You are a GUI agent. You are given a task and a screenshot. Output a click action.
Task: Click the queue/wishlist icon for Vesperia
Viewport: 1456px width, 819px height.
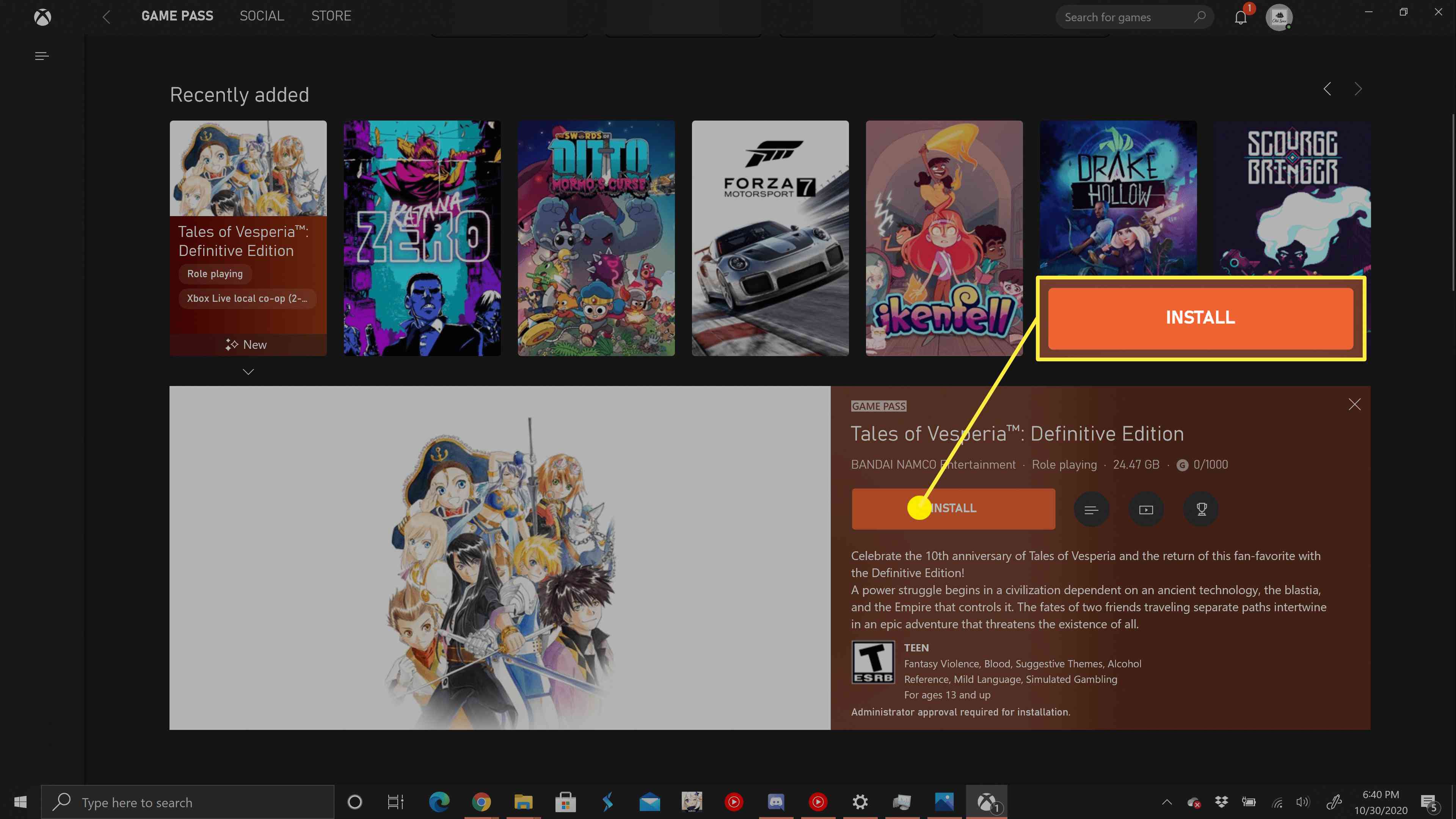click(x=1091, y=508)
